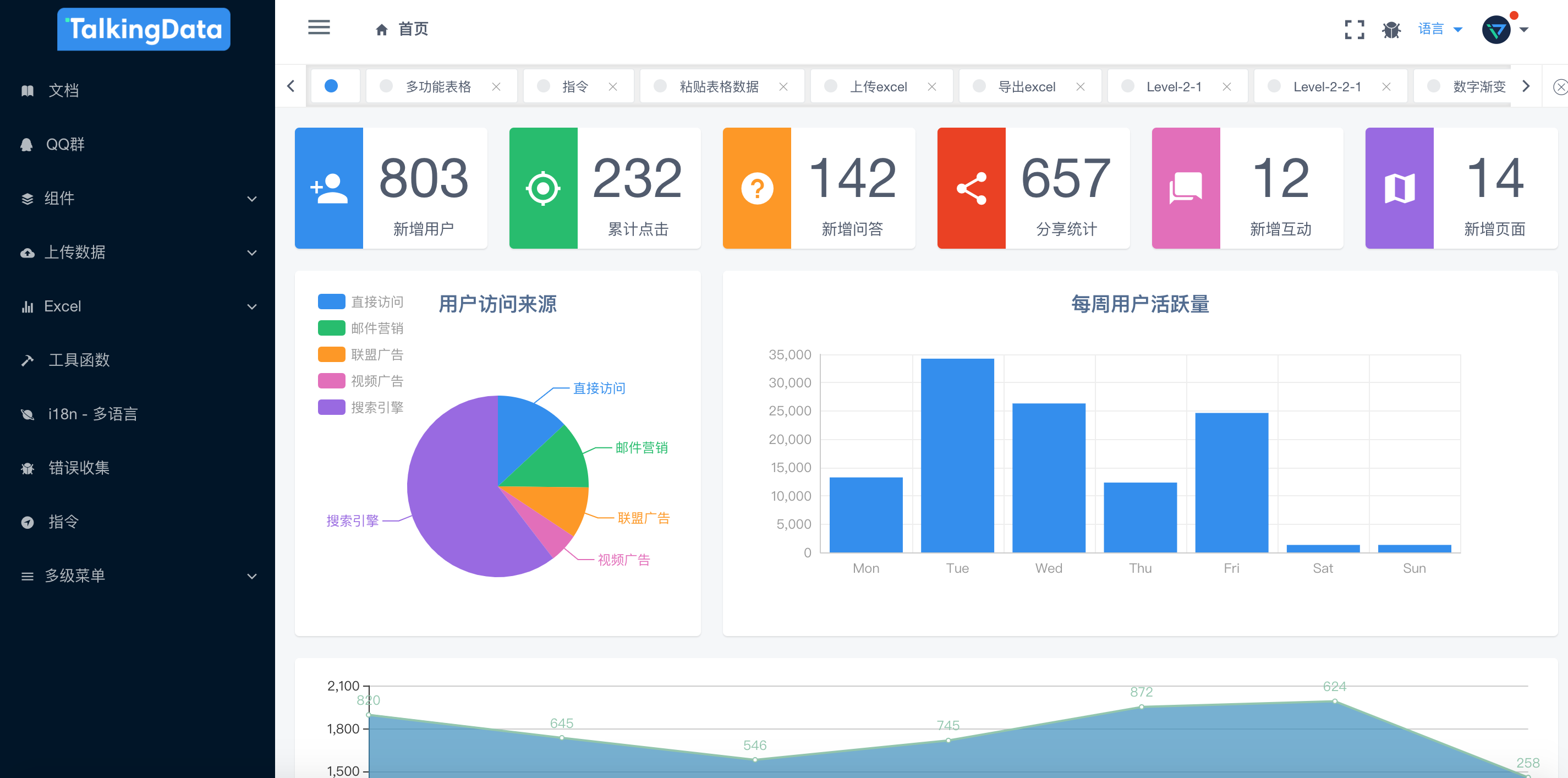Toggle the sidebar with the hamburger icon

click(x=319, y=28)
